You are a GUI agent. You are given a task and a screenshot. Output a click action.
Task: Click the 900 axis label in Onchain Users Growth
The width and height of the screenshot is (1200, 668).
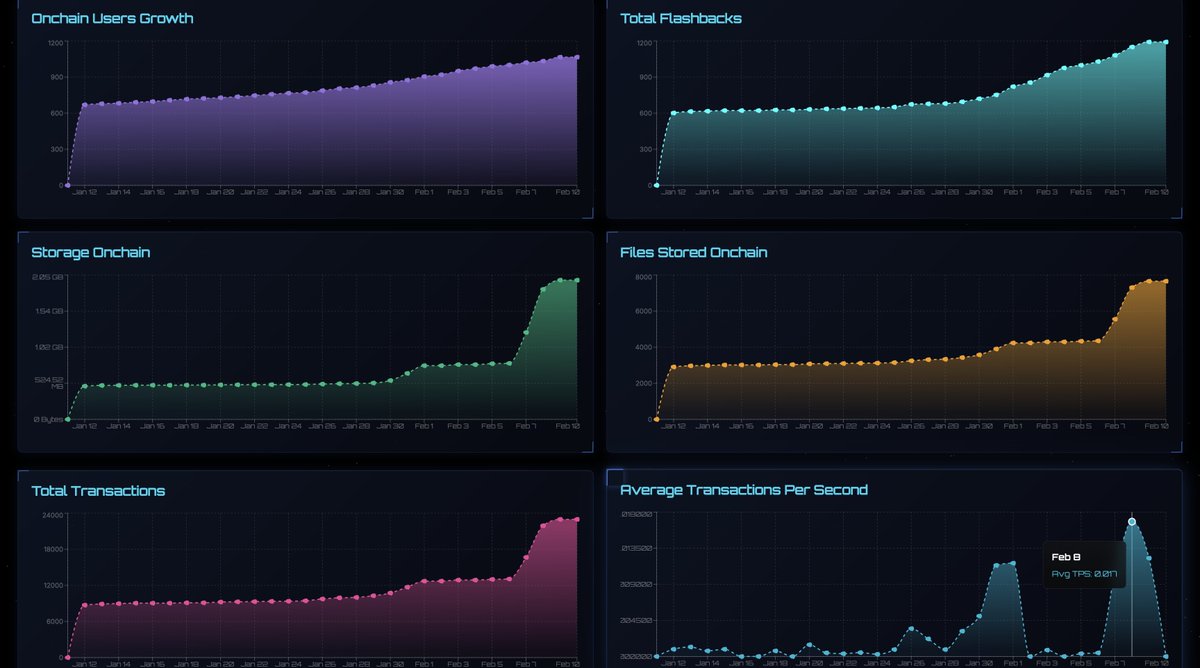(57, 78)
